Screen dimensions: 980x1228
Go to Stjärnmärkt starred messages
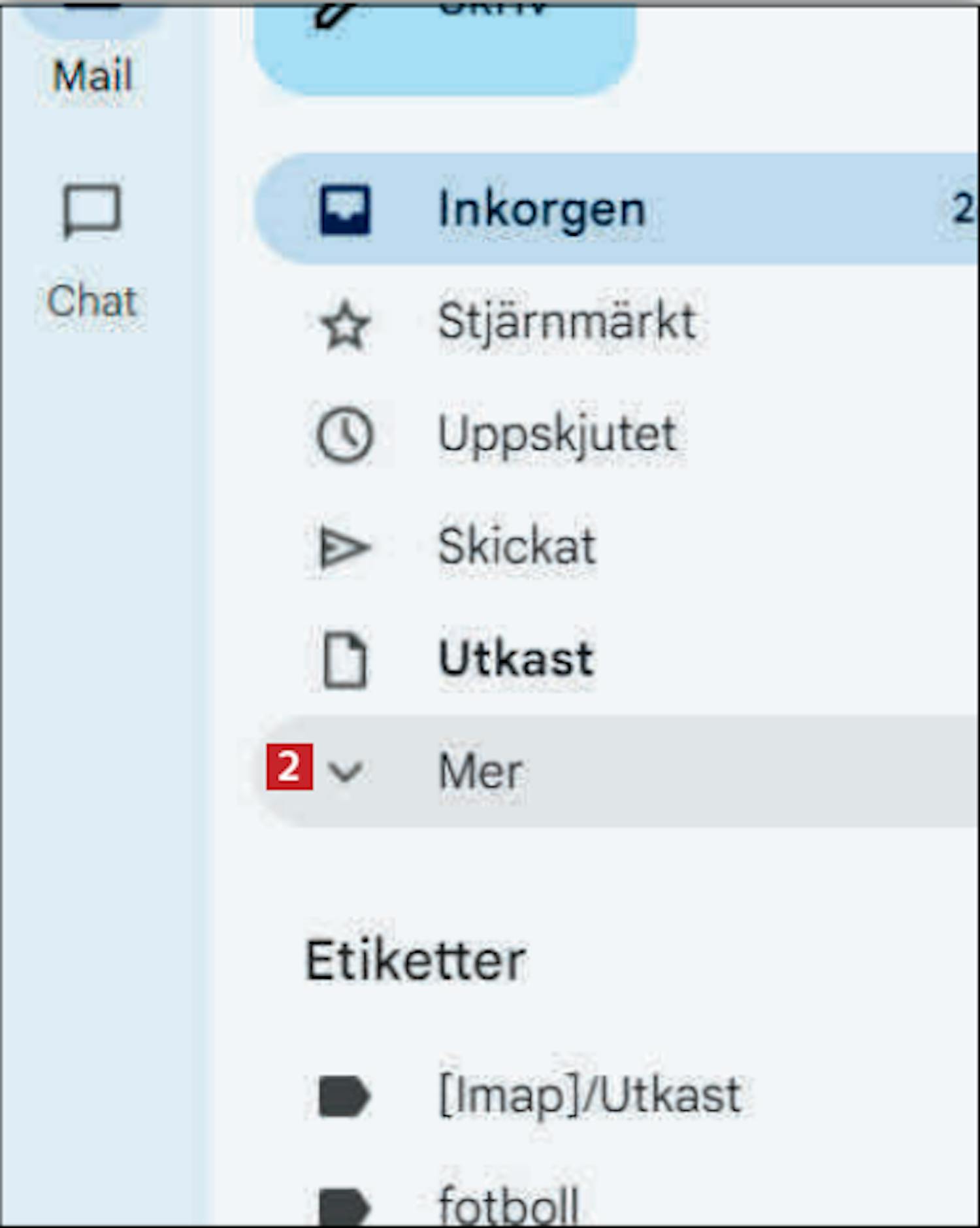pyautogui.click(x=566, y=323)
